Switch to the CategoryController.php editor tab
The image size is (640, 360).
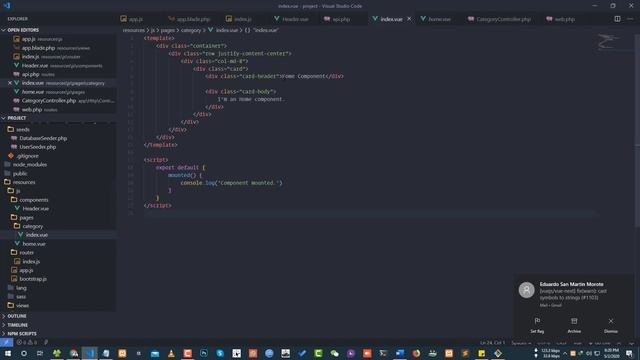(x=503, y=19)
